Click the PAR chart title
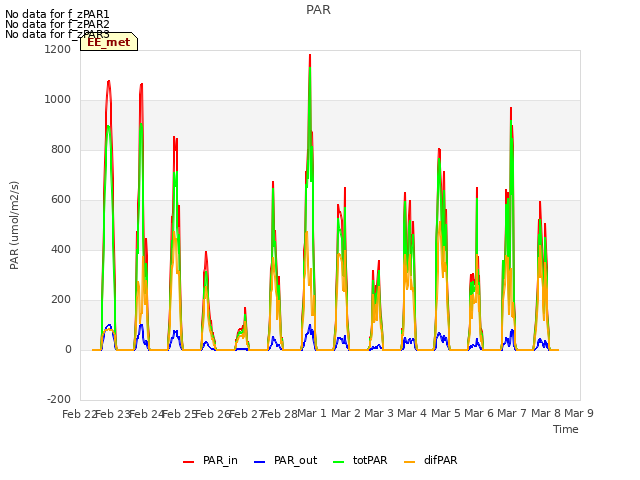 click(x=318, y=10)
